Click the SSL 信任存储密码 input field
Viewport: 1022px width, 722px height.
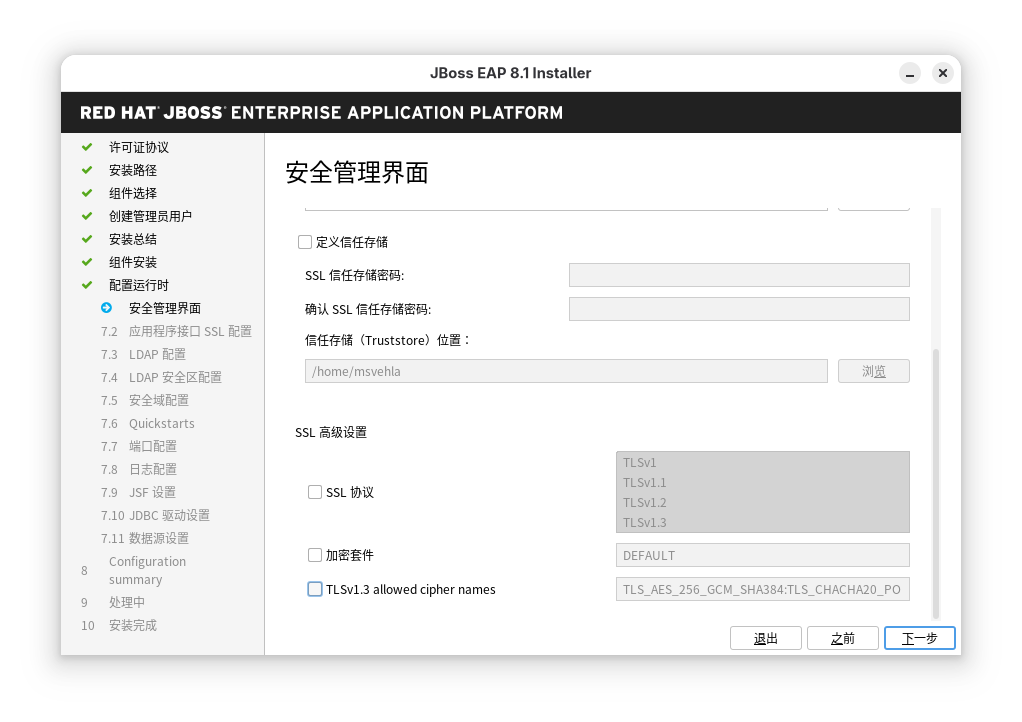point(739,275)
